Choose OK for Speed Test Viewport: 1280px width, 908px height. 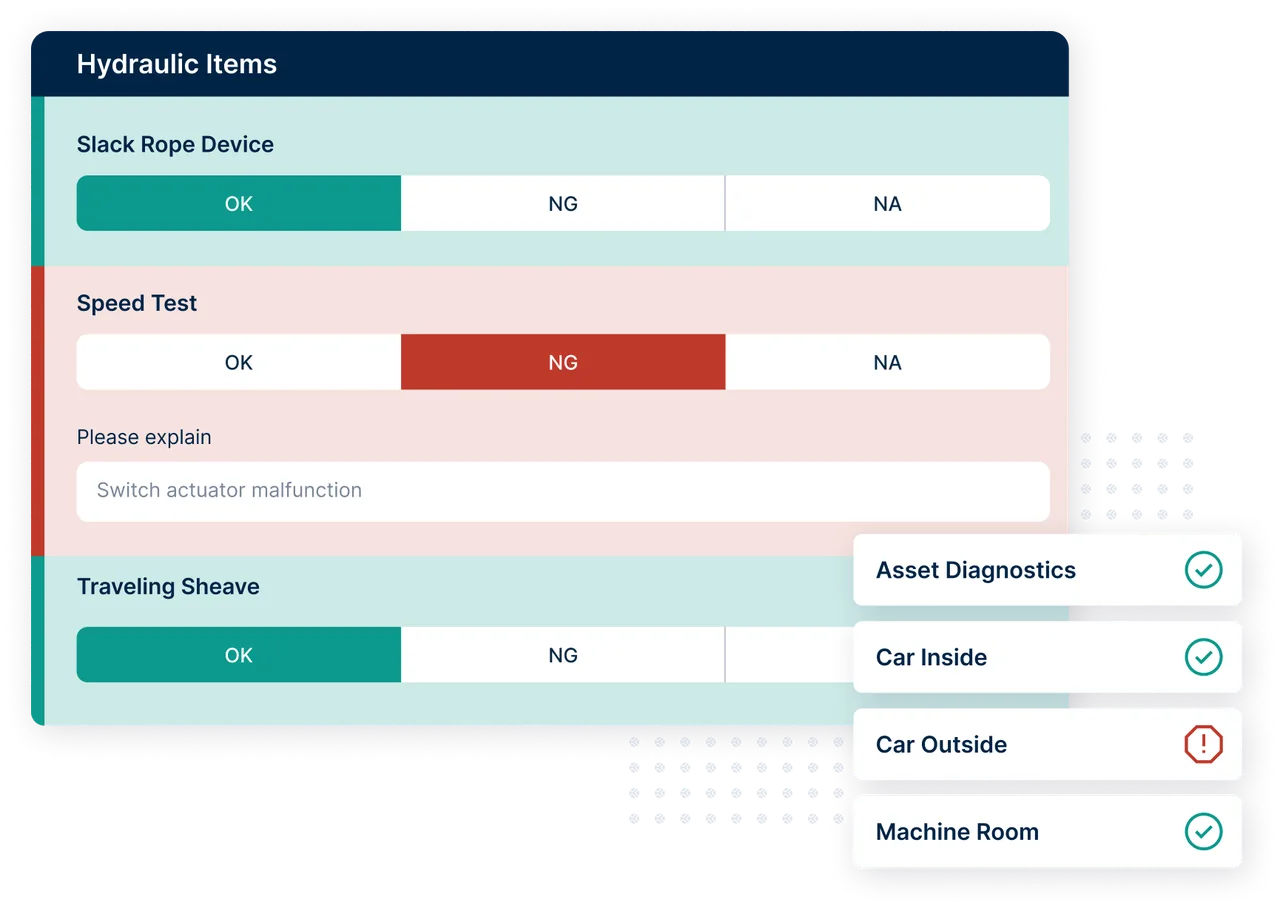[x=239, y=362]
